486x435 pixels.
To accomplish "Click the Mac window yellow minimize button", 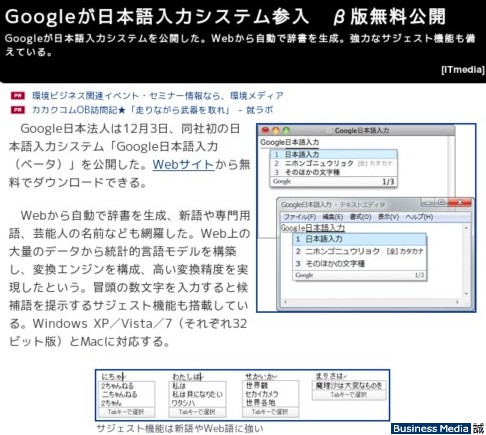I will 276,130.
